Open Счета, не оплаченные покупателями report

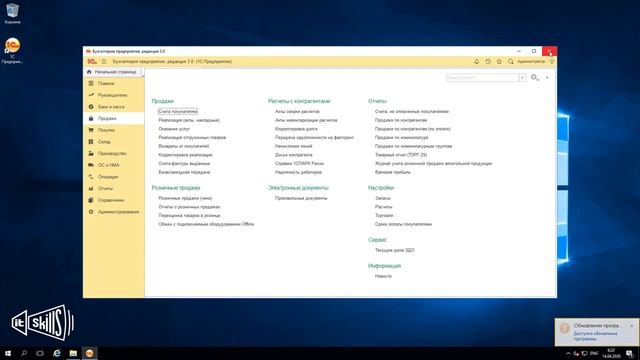(x=412, y=111)
